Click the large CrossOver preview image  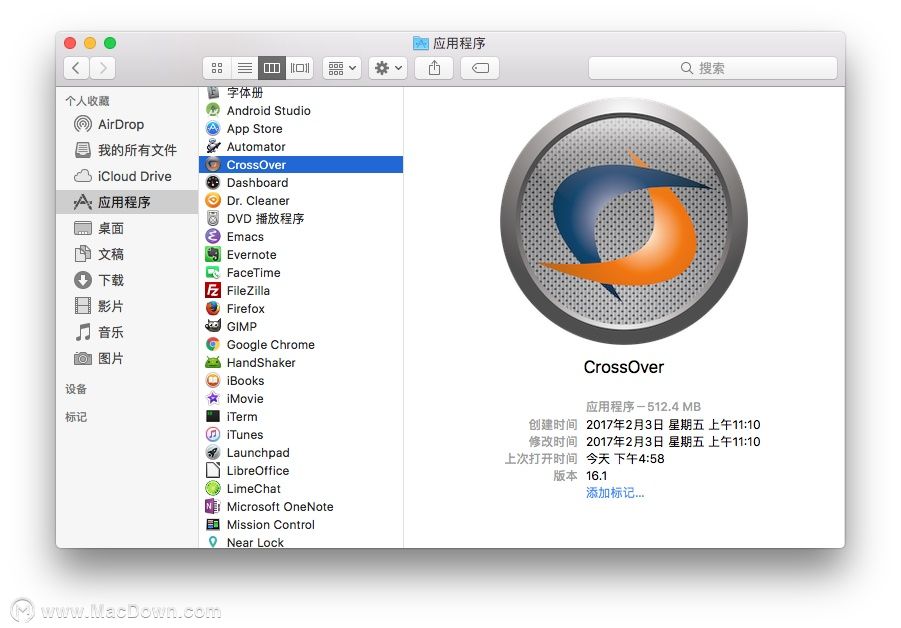(x=624, y=221)
